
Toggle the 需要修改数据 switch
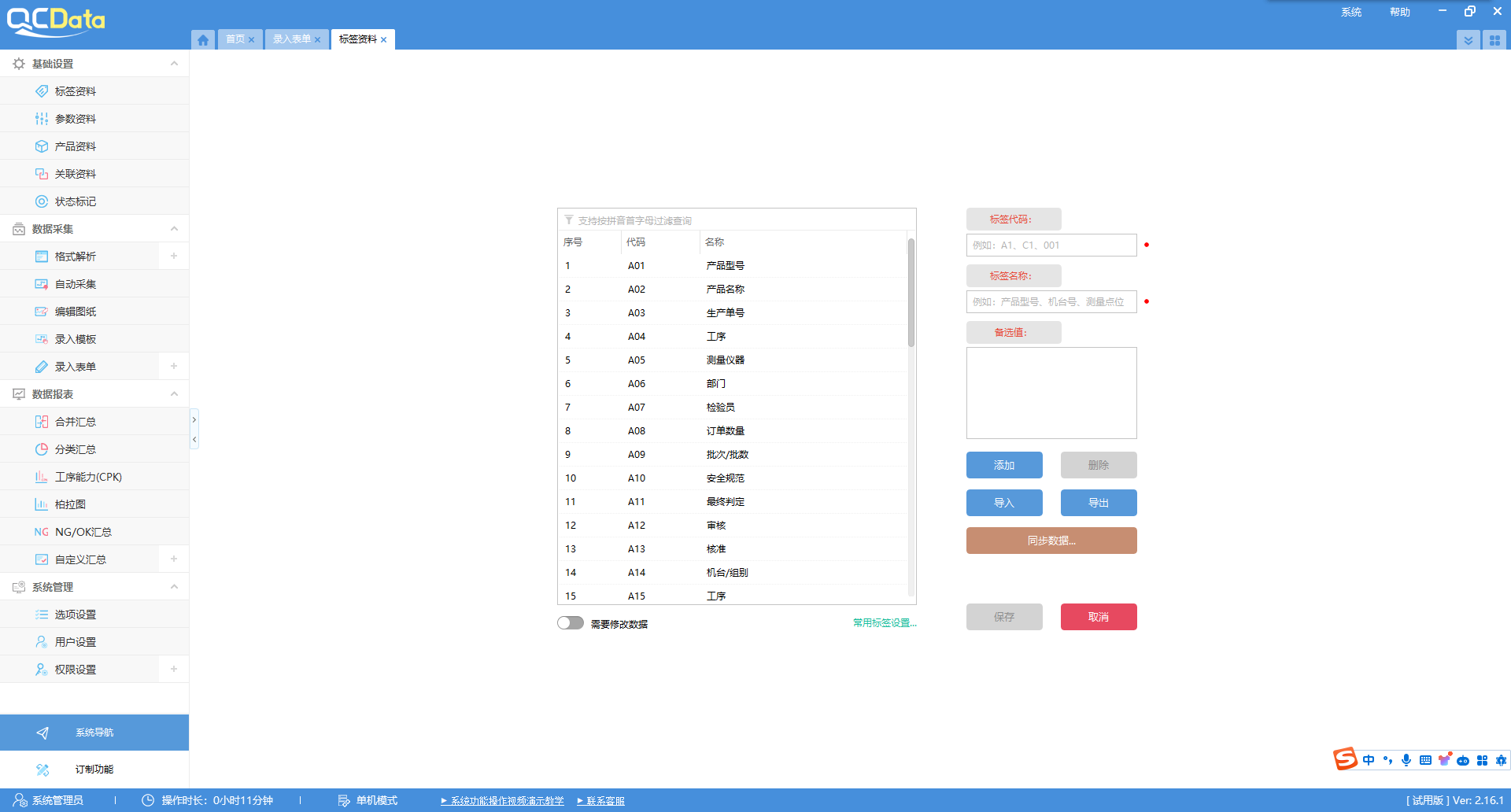pyautogui.click(x=571, y=623)
